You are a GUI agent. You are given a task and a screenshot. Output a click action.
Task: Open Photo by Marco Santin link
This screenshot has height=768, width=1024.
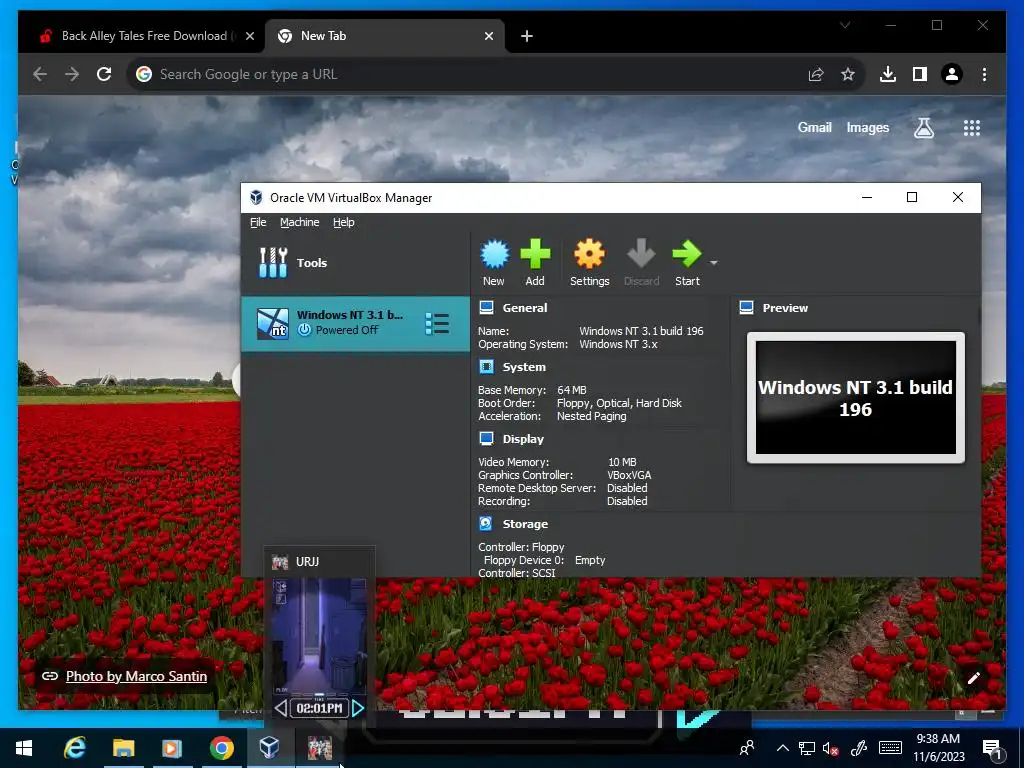(x=136, y=676)
